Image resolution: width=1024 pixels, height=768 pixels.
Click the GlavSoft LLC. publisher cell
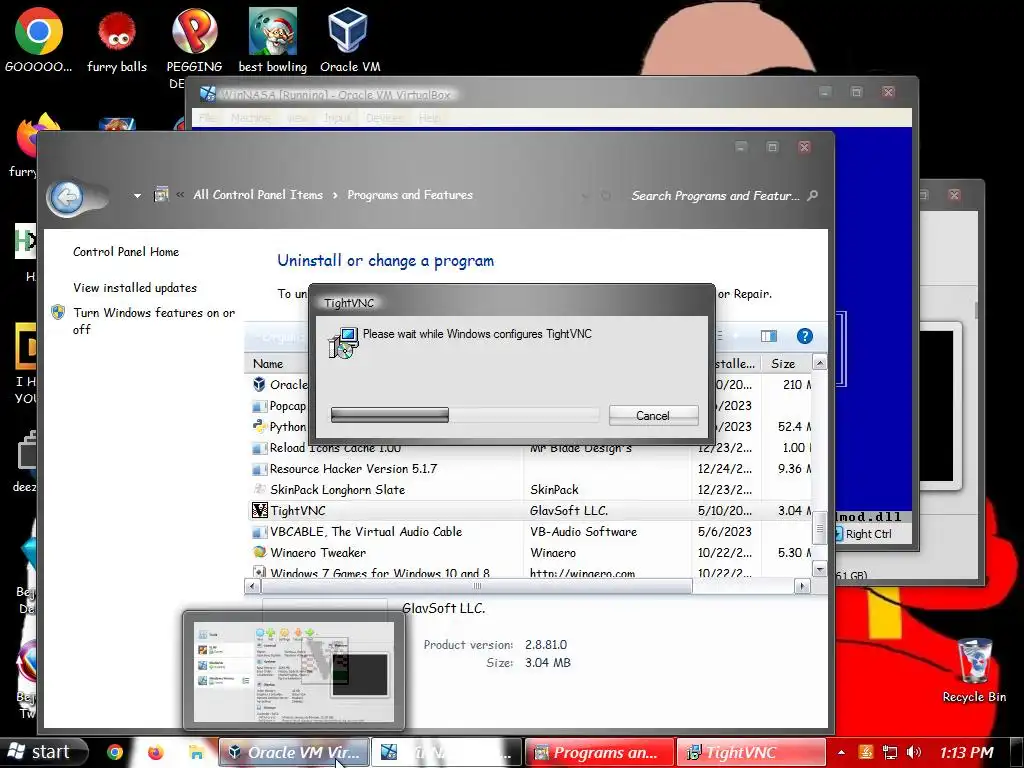coord(569,510)
